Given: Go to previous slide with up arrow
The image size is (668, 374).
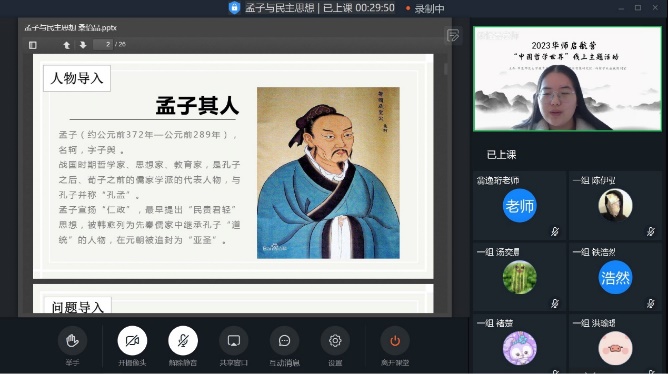Looking at the screenshot, I should (66, 45).
